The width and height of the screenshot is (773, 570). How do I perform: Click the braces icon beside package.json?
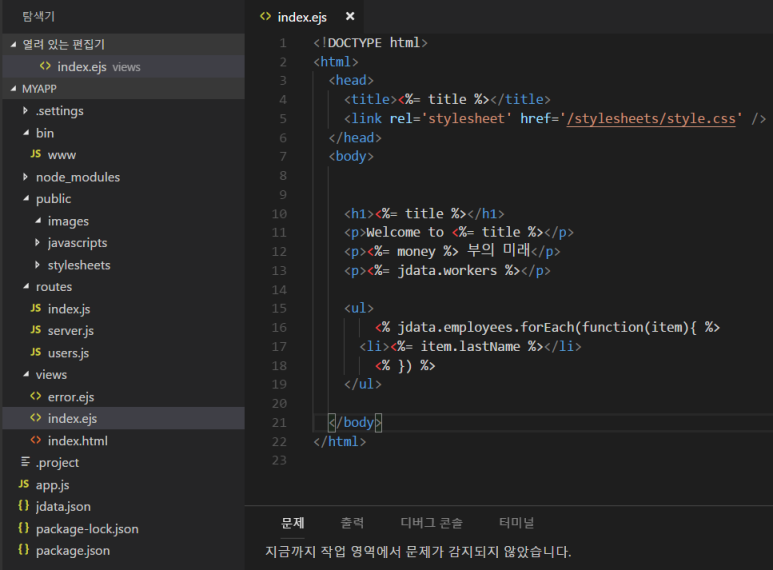tap(23, 551)
